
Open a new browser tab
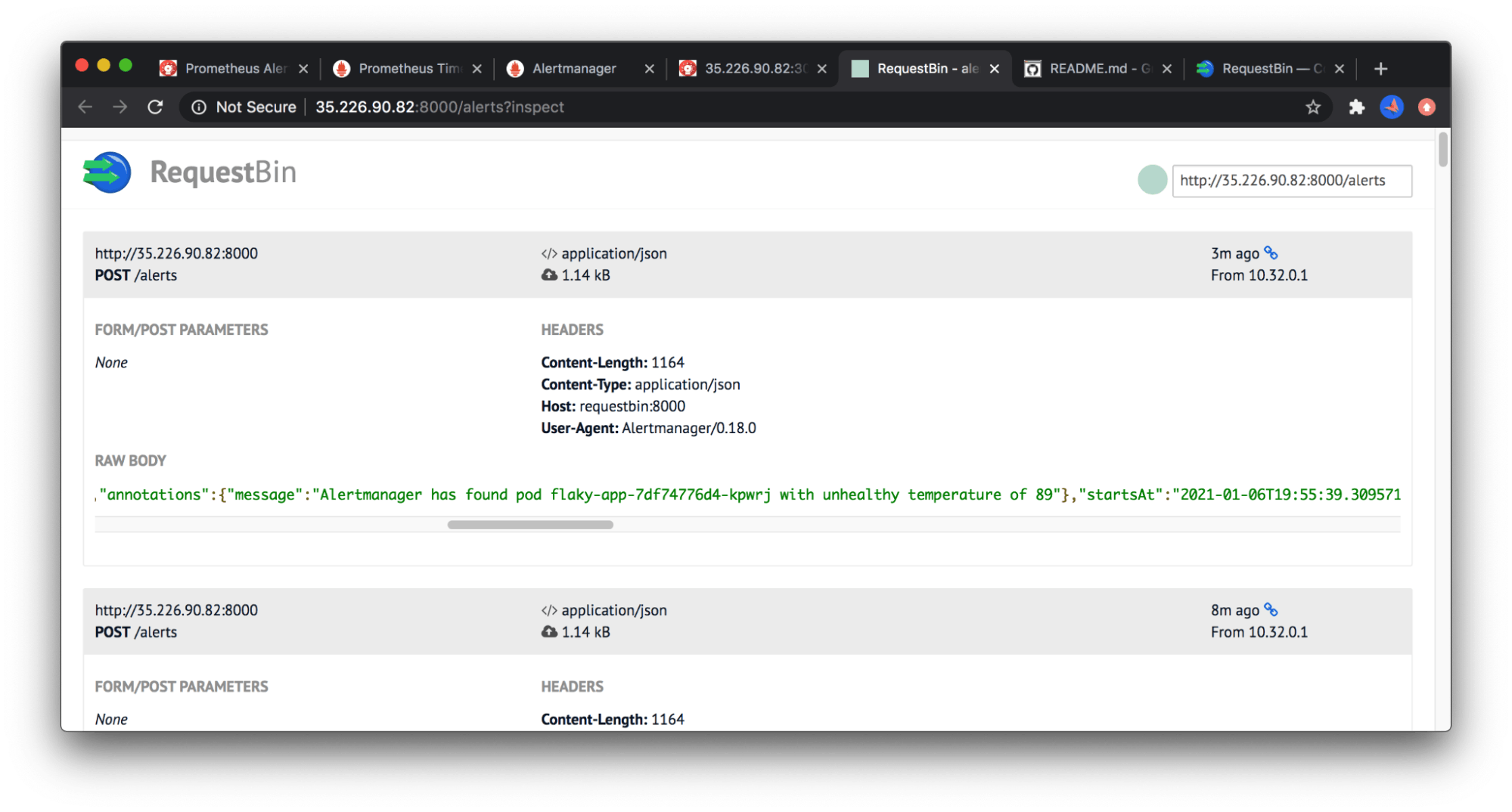tap(1380, 69)
